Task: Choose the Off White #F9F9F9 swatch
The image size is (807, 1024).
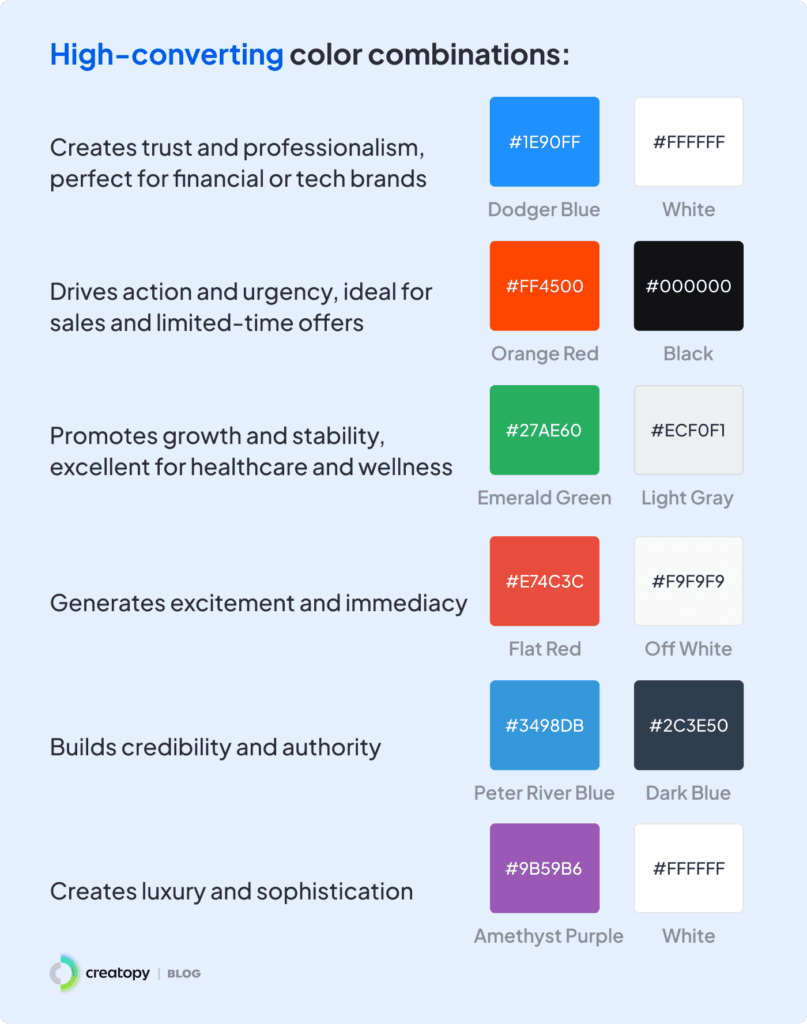Action: [688, 581]
